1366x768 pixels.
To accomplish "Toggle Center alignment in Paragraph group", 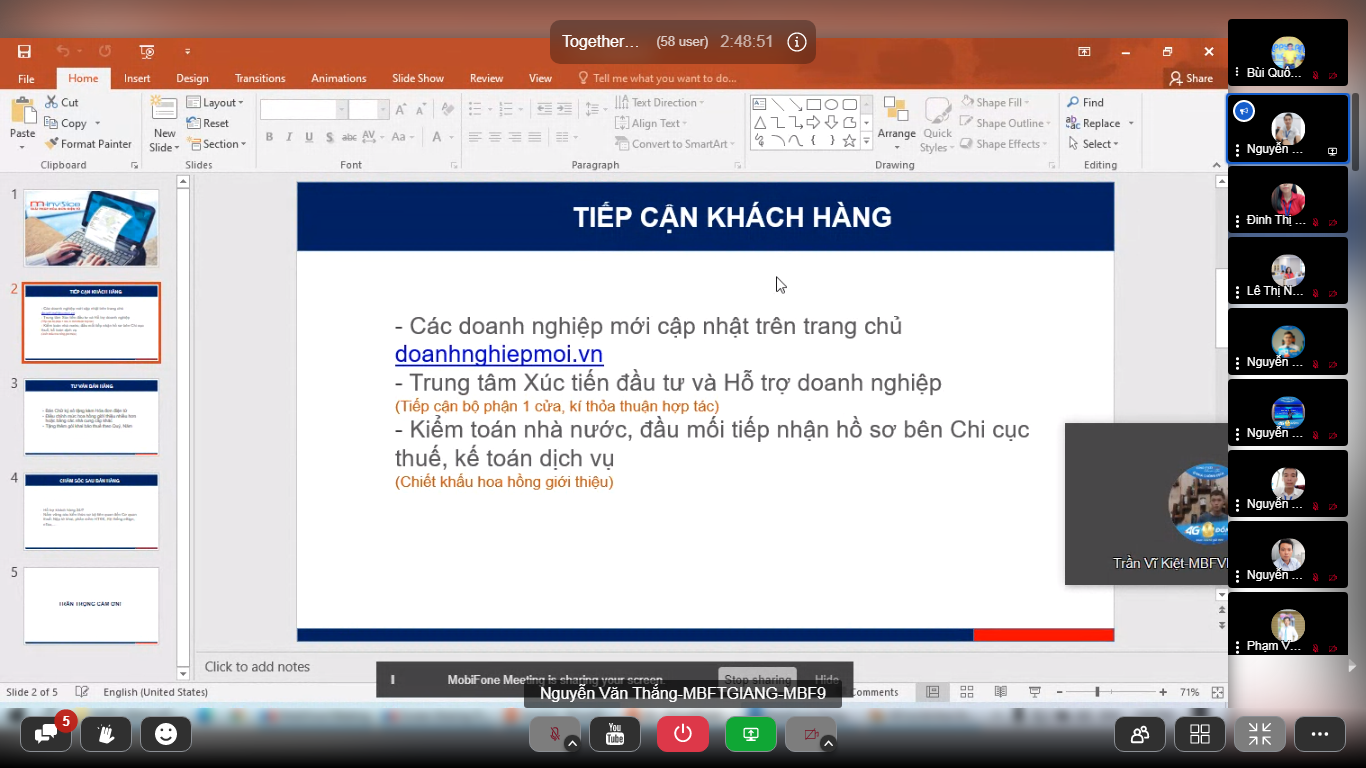I will click(495, 137).
